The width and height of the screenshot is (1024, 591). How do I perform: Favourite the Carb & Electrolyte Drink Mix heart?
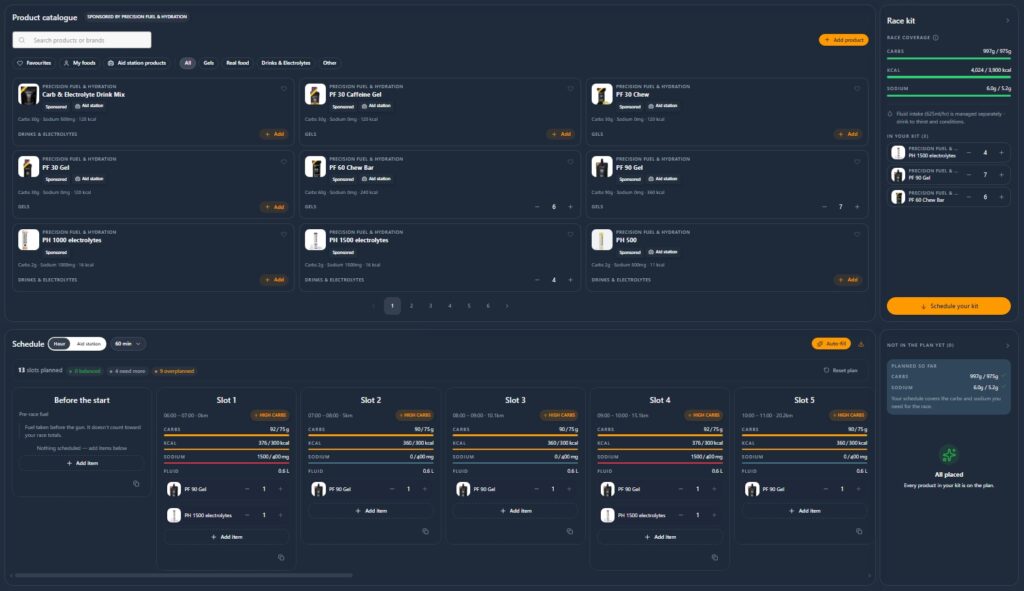pyautogui.click(x=283, y=89)
